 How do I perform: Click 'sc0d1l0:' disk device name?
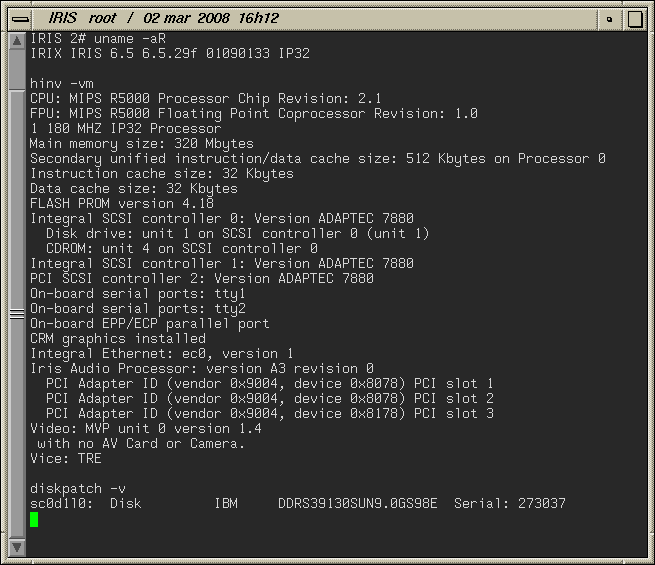point(61,504)
